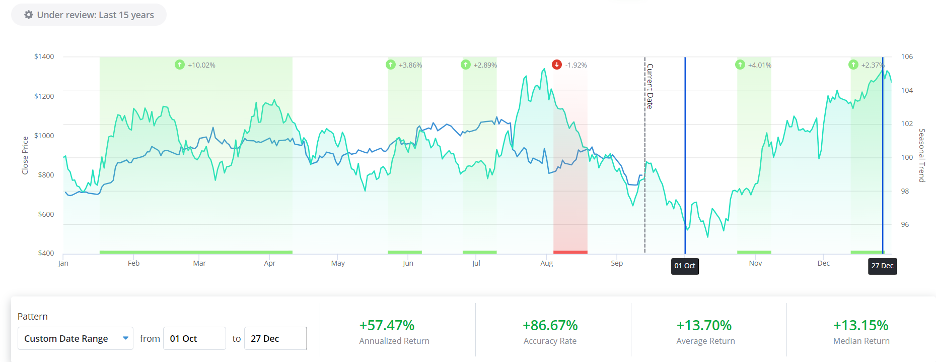Click the +57.47% Annualized Return value
Screen dimensions: 936x362
tap(386, 326)
